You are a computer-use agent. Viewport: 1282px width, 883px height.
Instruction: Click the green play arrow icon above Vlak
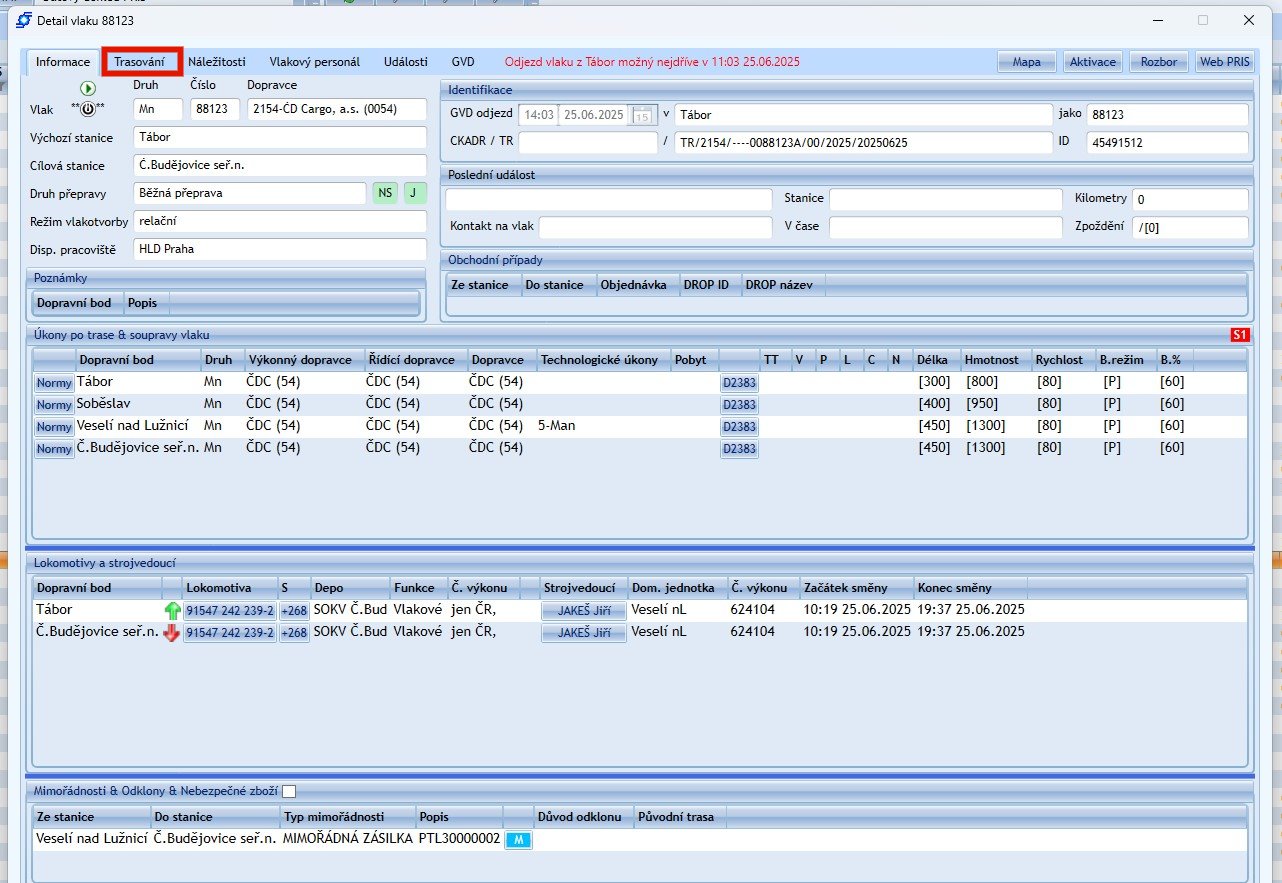point(88,89)
